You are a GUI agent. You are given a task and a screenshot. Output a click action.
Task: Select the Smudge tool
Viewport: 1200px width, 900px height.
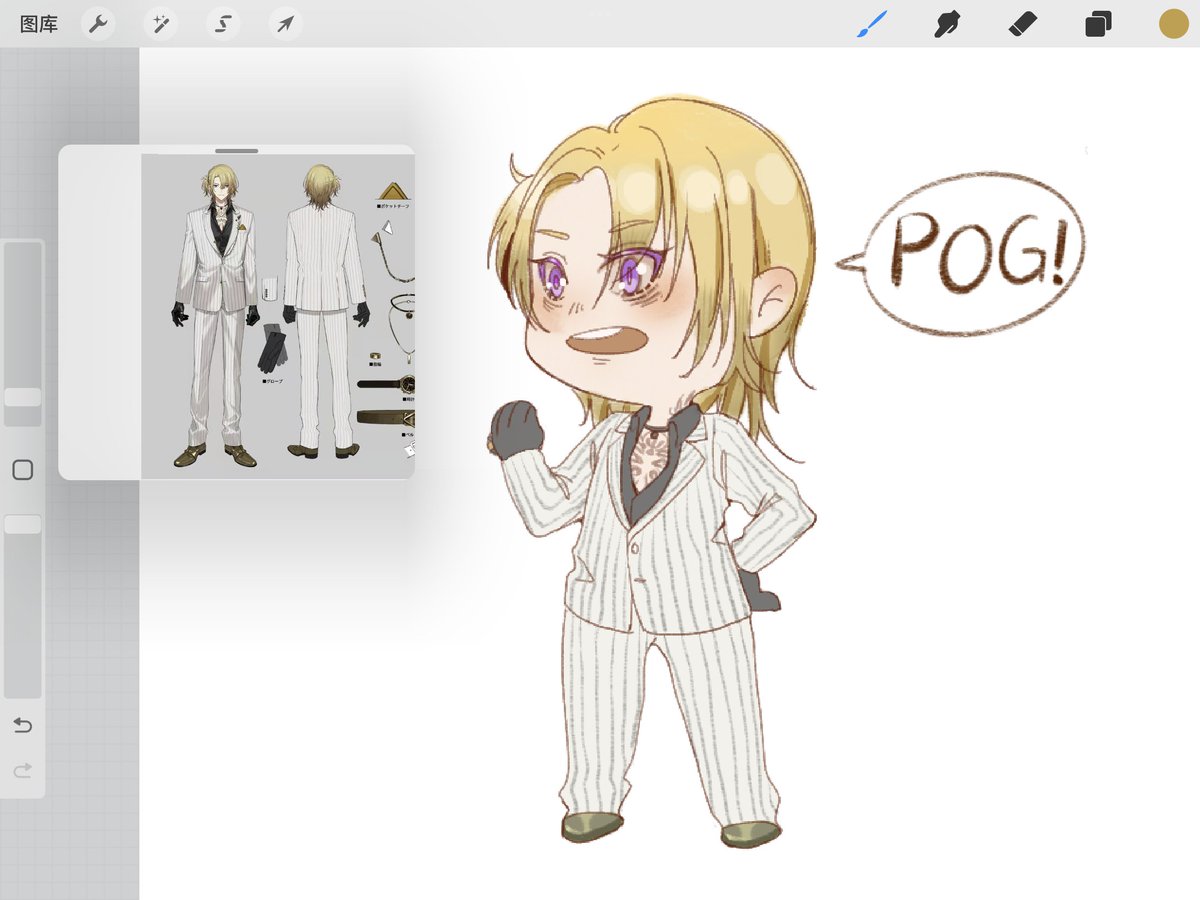point(947,24)
